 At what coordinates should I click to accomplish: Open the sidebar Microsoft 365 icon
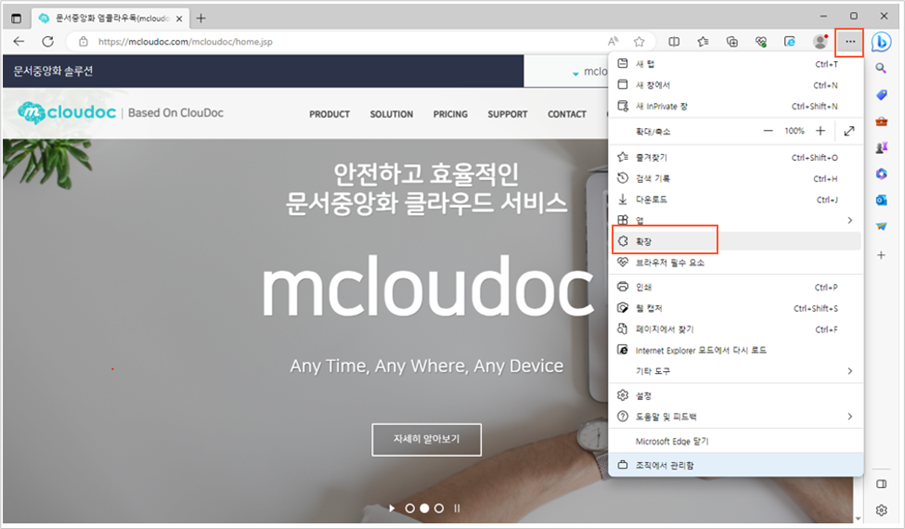click(881, 174)
